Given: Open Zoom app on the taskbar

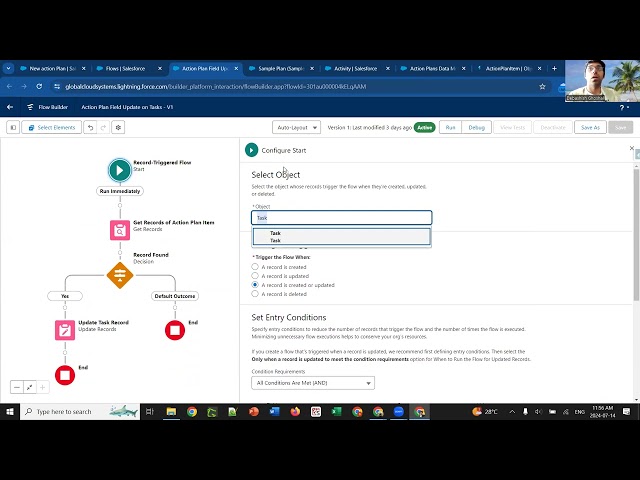Looking at the screenshot, I should pos(398,412).
